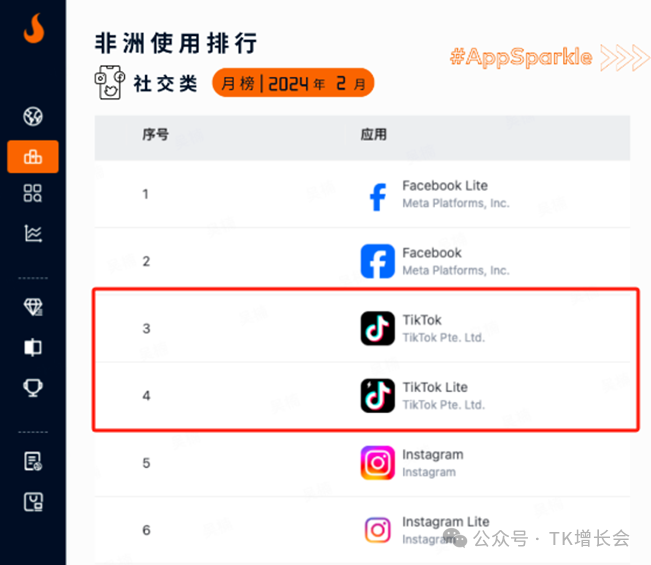Select the orange ranking podium icon
This screenshot has width=651, height=565.
33,157
